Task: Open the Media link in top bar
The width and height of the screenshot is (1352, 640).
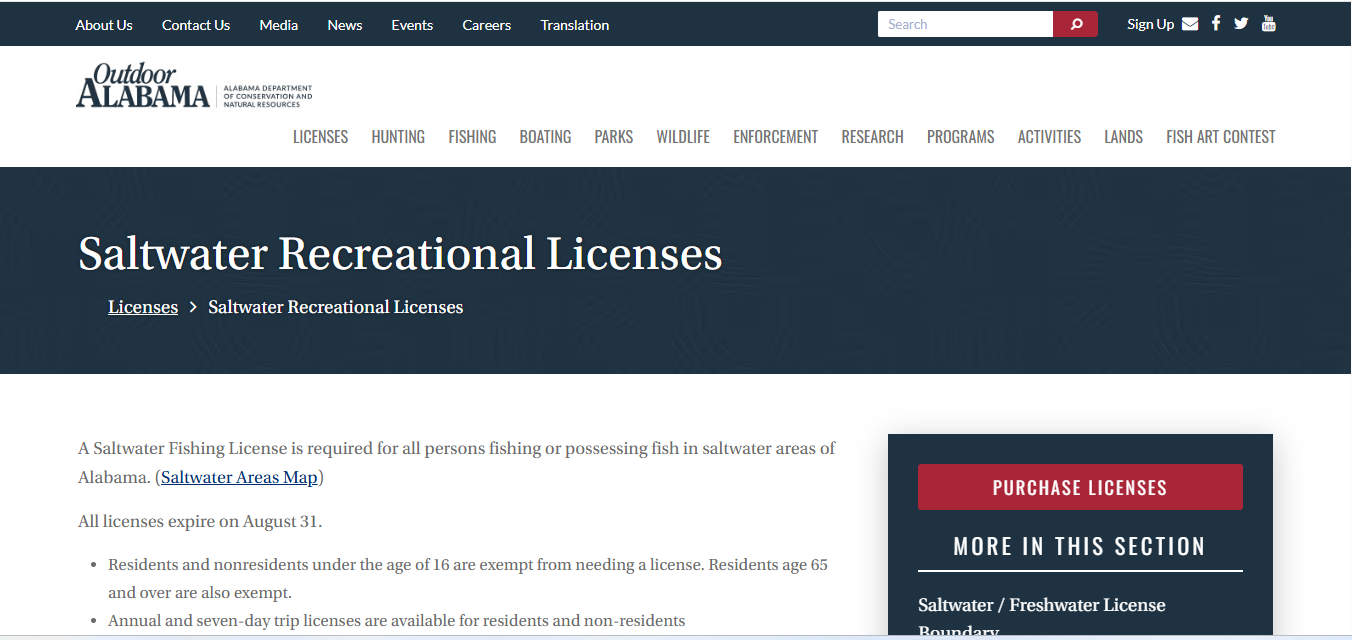Action: (x=279, y=25)
